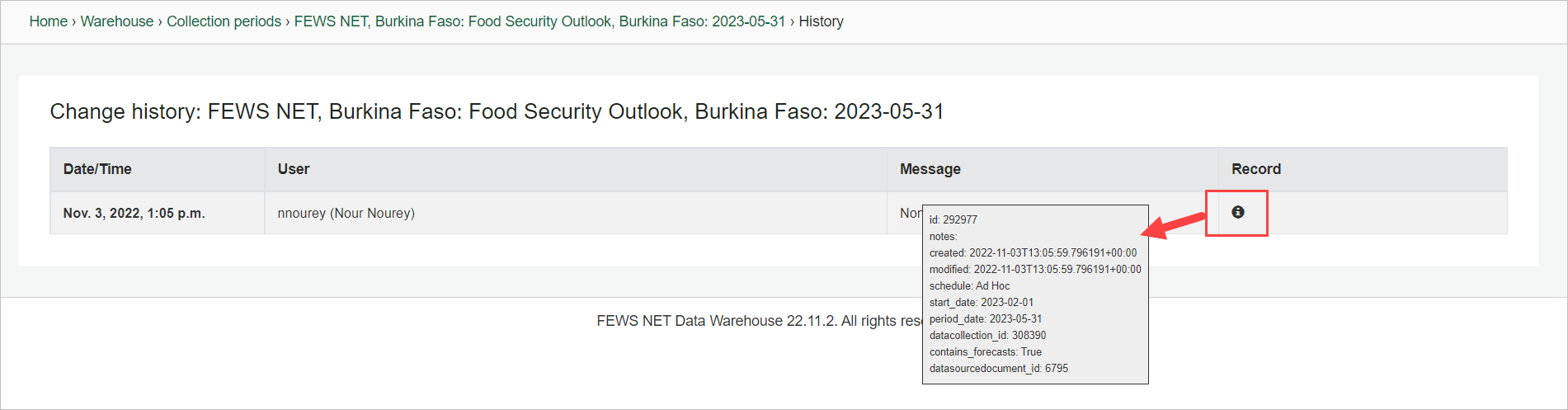This screenshot has width=1568, height=410.
Task: Click the info icon in the Record column
Action: [x=1237, y=213]
